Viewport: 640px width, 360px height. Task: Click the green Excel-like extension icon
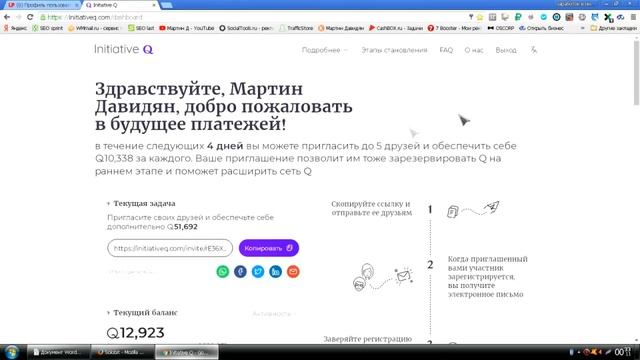click(608, 17)
